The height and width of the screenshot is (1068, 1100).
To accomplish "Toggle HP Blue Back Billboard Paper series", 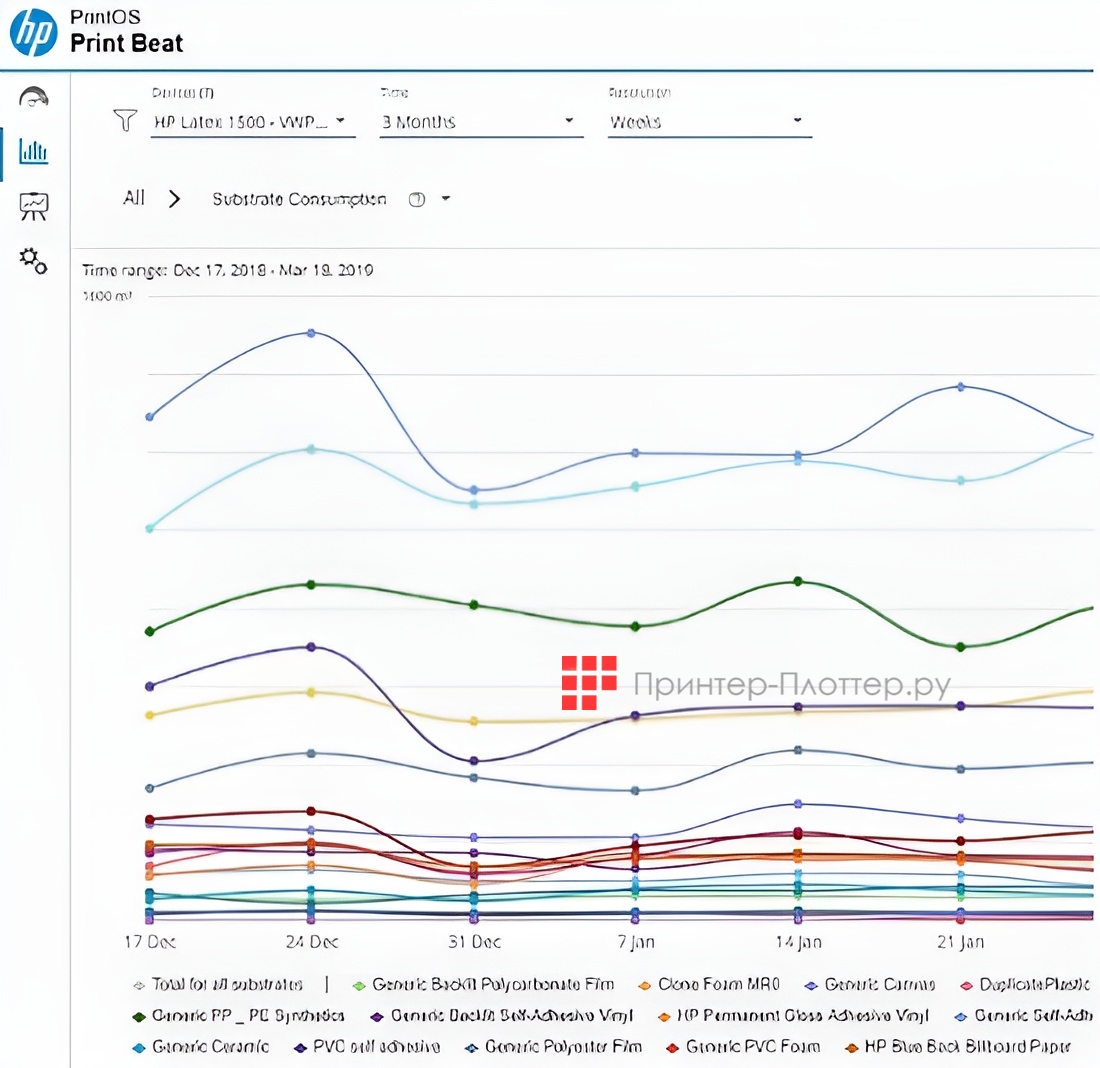I will pyautogui.click(x=965, y=1046).
